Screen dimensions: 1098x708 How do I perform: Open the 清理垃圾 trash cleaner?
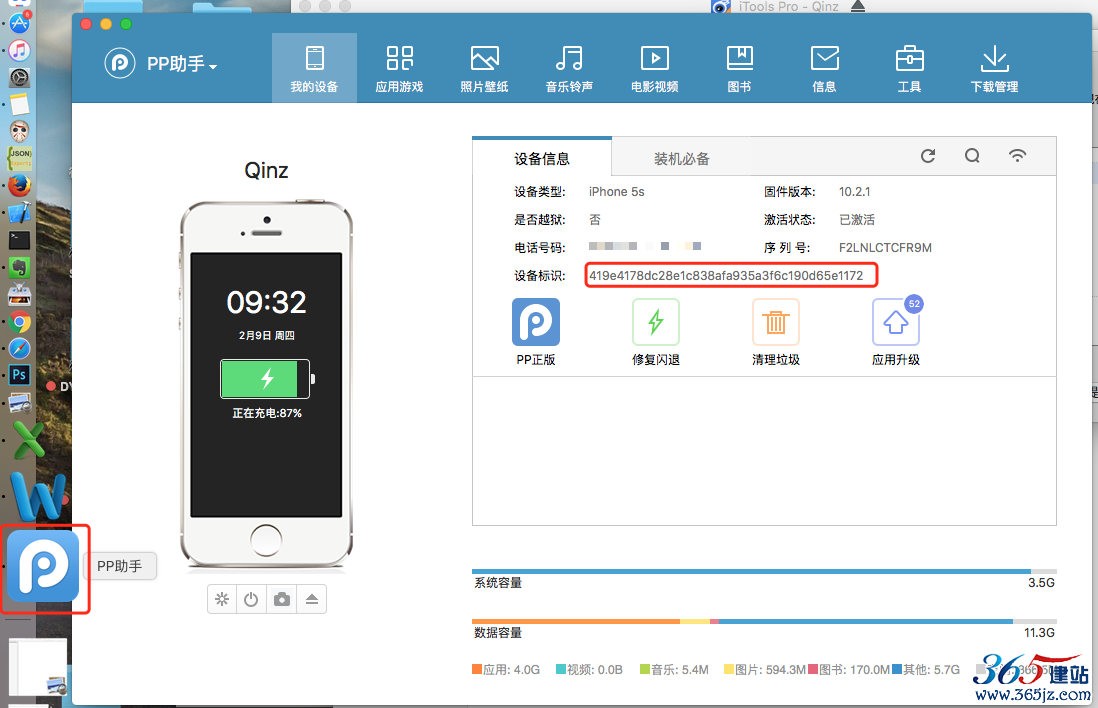point(775,332)
